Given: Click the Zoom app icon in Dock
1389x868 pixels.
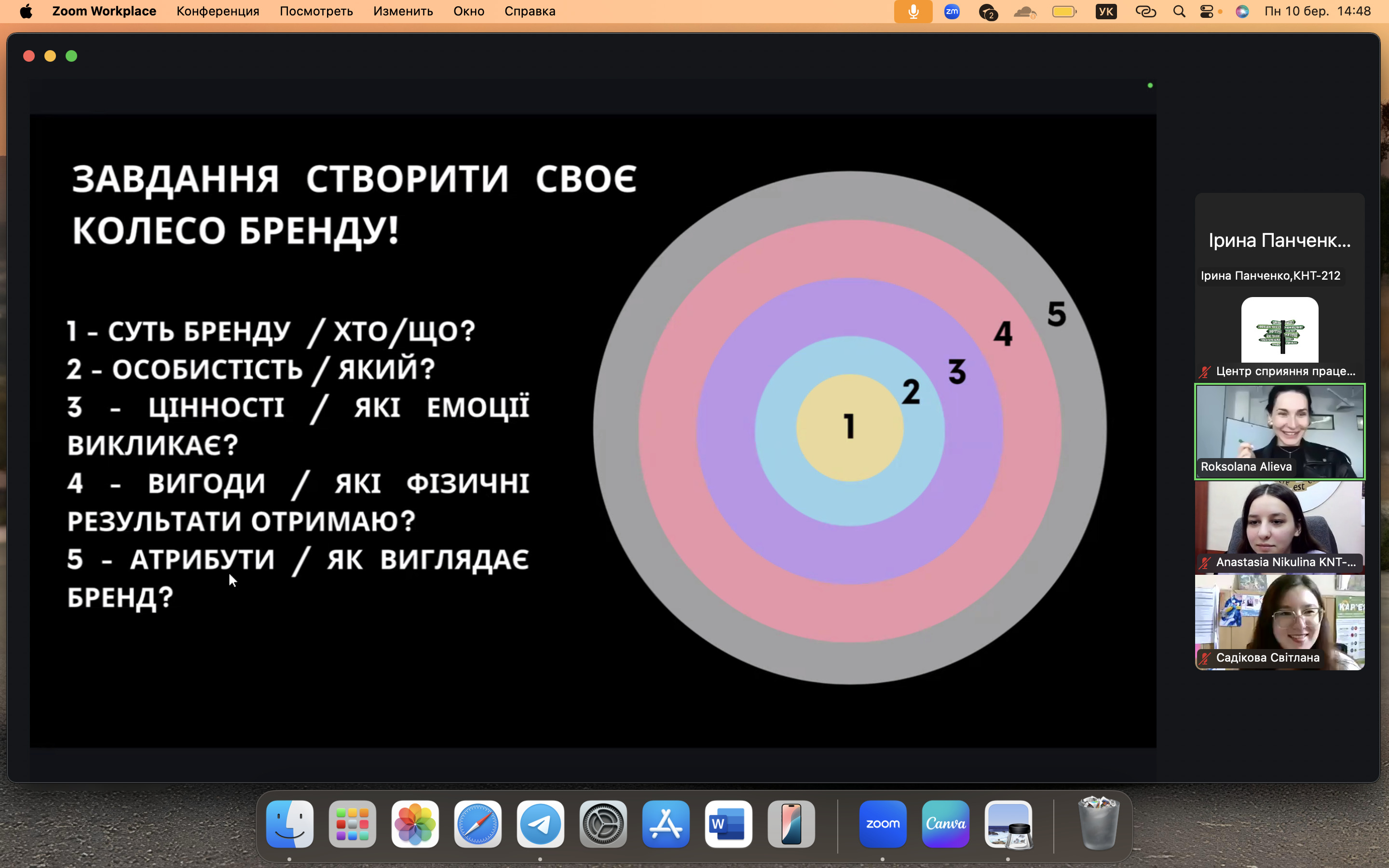Looking at the screenshot, I should click(882, 824).
